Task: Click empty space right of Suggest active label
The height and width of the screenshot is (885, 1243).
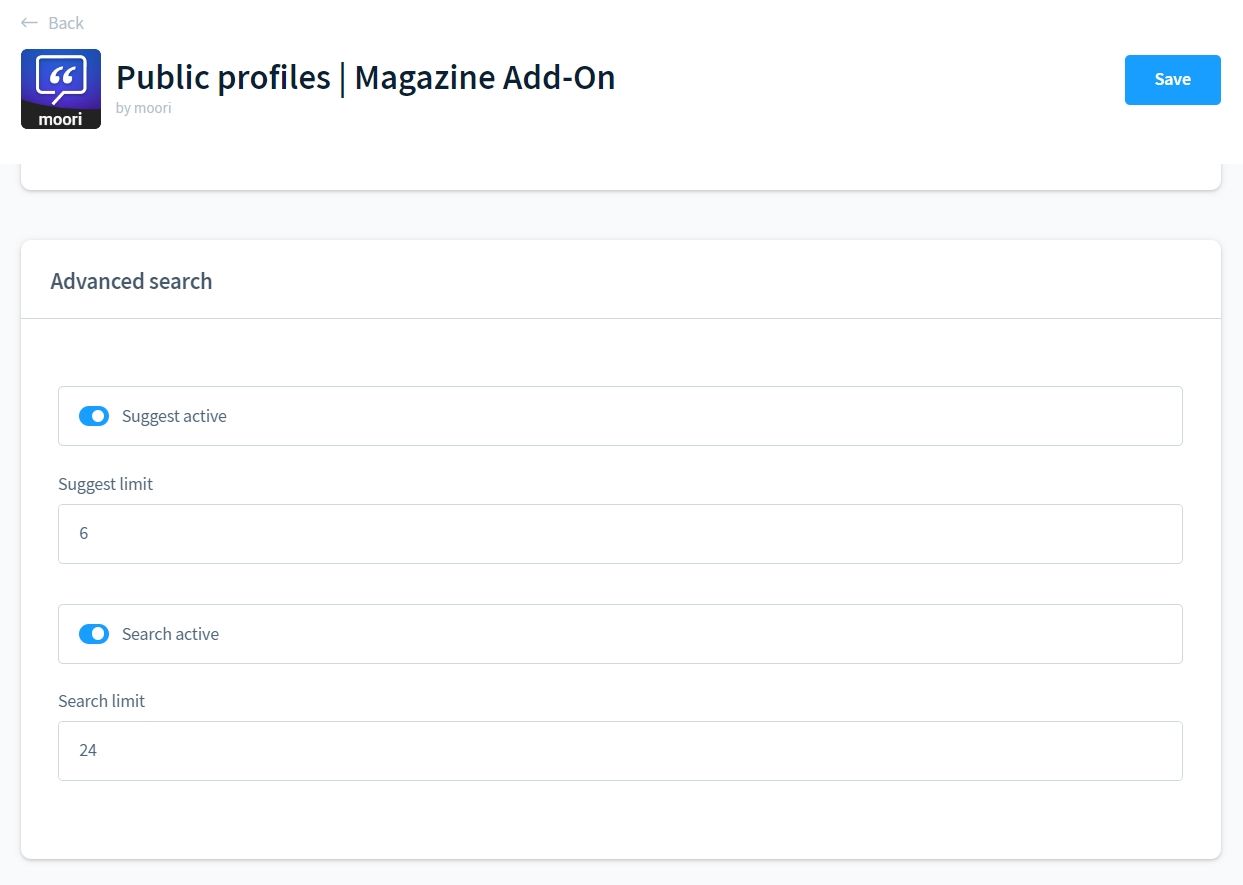Action: coord(700,416)
